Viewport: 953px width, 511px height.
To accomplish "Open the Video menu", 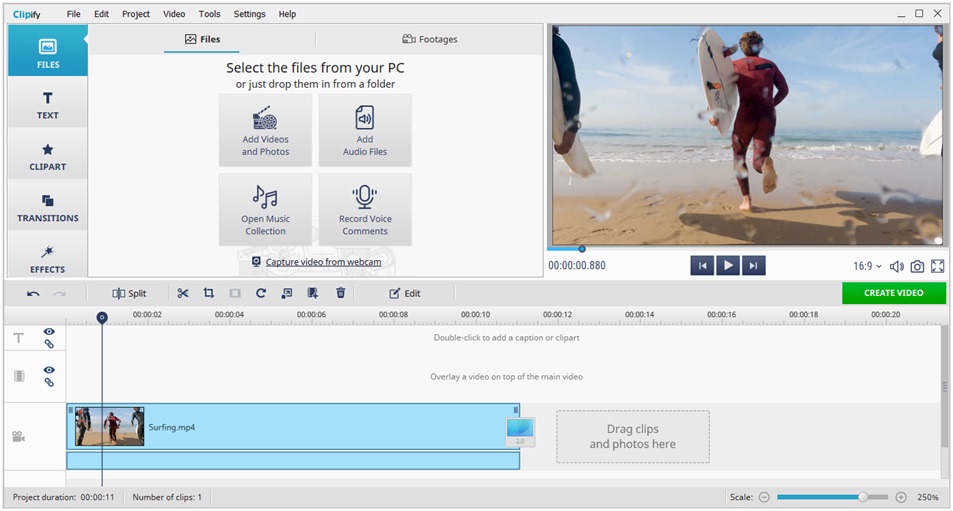I will click(x=174, y=13).
